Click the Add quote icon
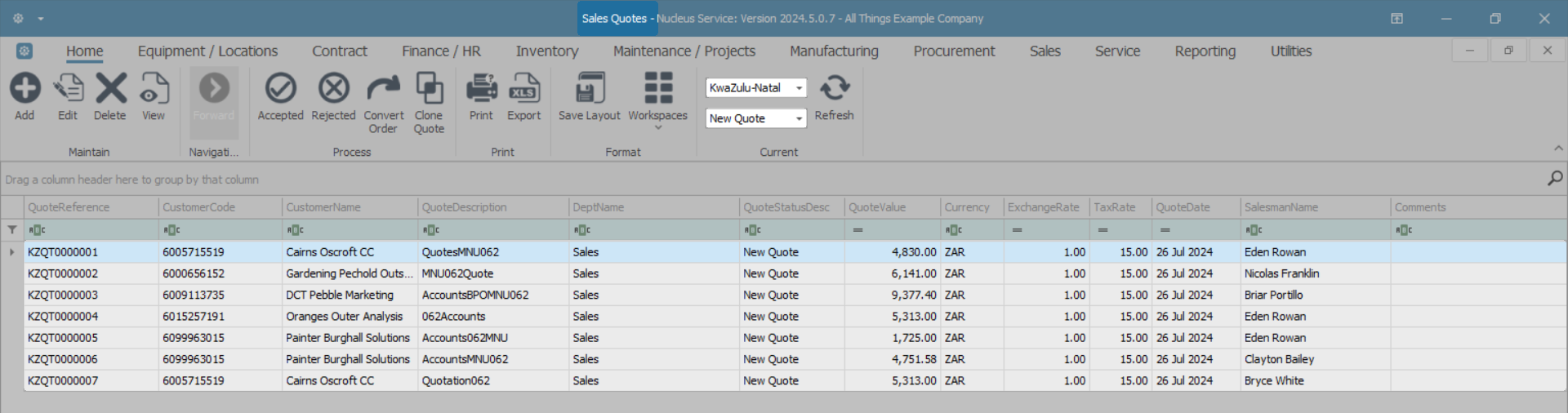The image size is (1568, 413). tap(24, 89)
